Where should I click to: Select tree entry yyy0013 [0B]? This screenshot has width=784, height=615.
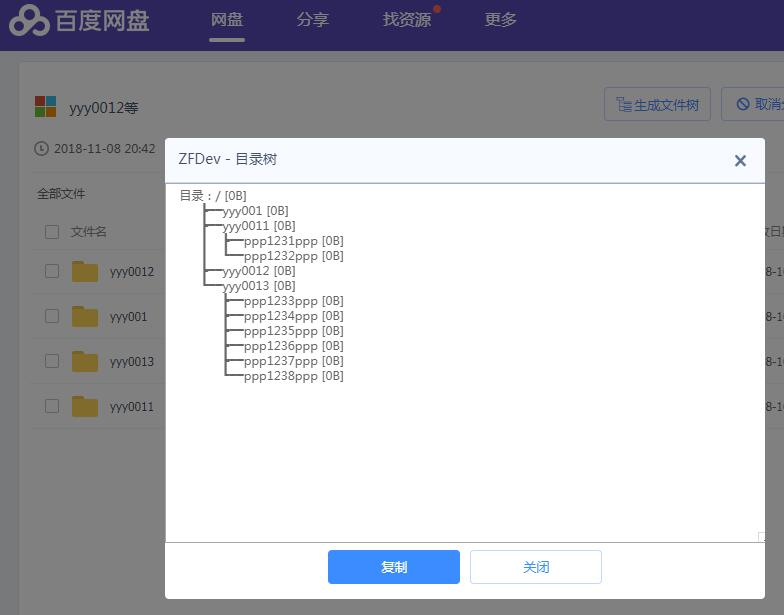259,286
